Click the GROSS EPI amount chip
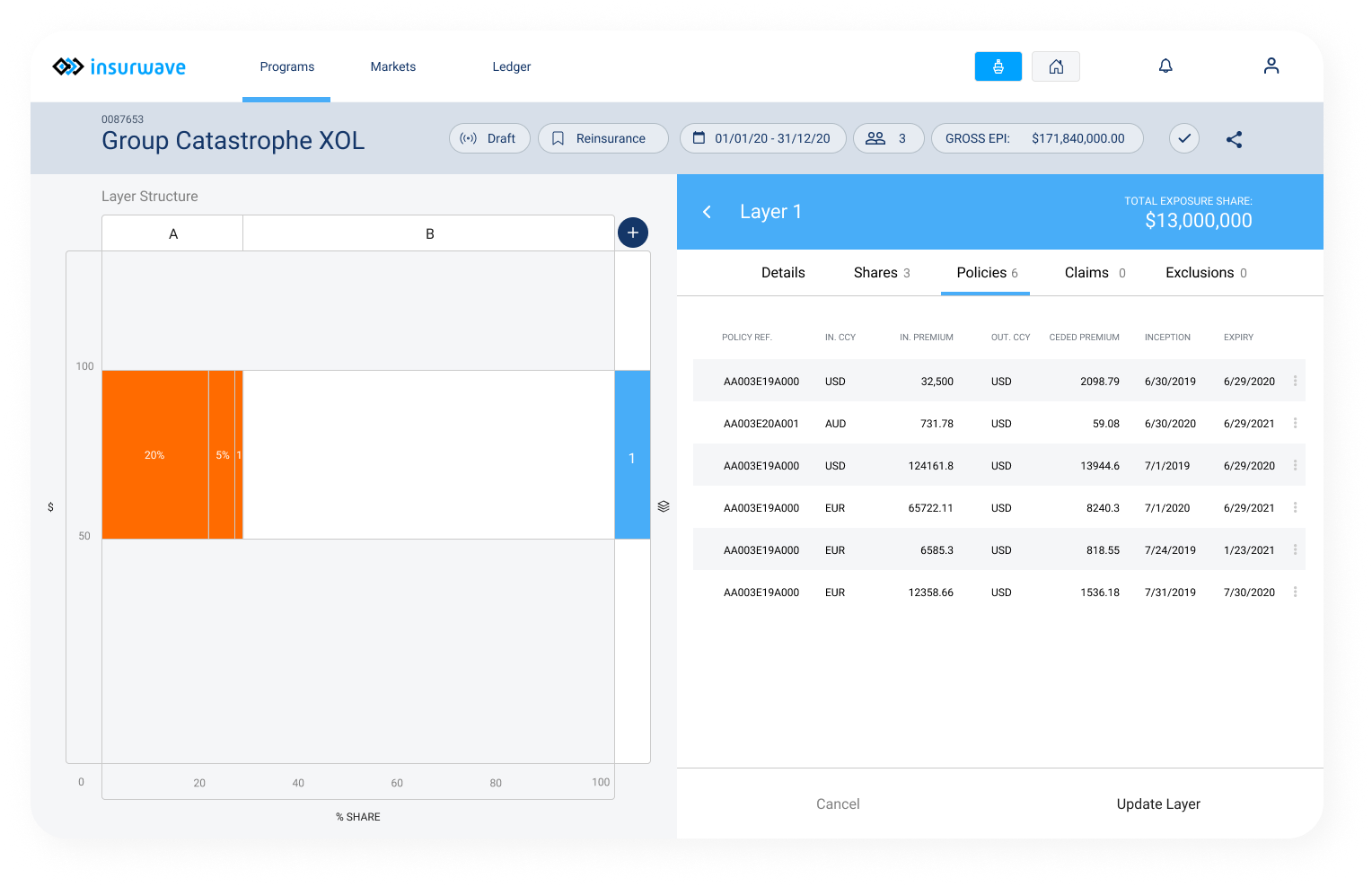Screen dimensions: 1372x887 (x=1037, y=138)
